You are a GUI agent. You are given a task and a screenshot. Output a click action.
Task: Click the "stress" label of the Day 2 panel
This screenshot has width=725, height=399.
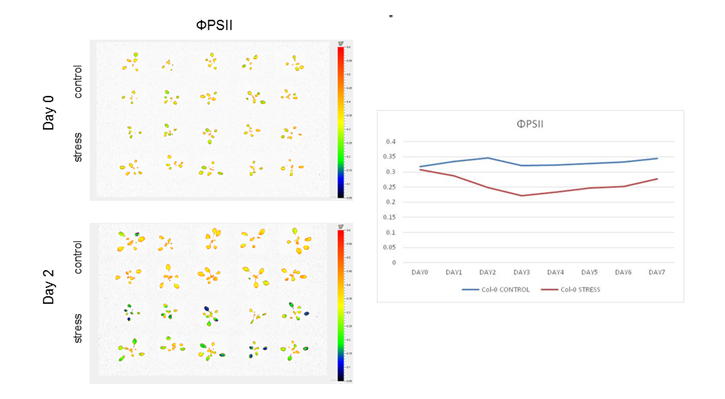(78, 328)
